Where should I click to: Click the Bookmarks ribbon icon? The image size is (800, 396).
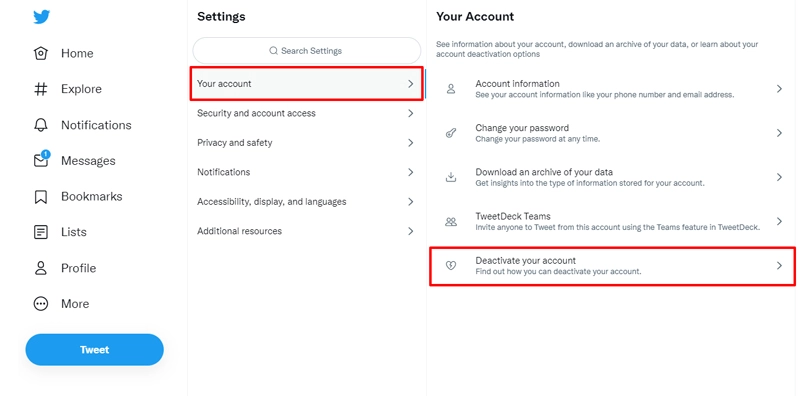tap(40, 196)
